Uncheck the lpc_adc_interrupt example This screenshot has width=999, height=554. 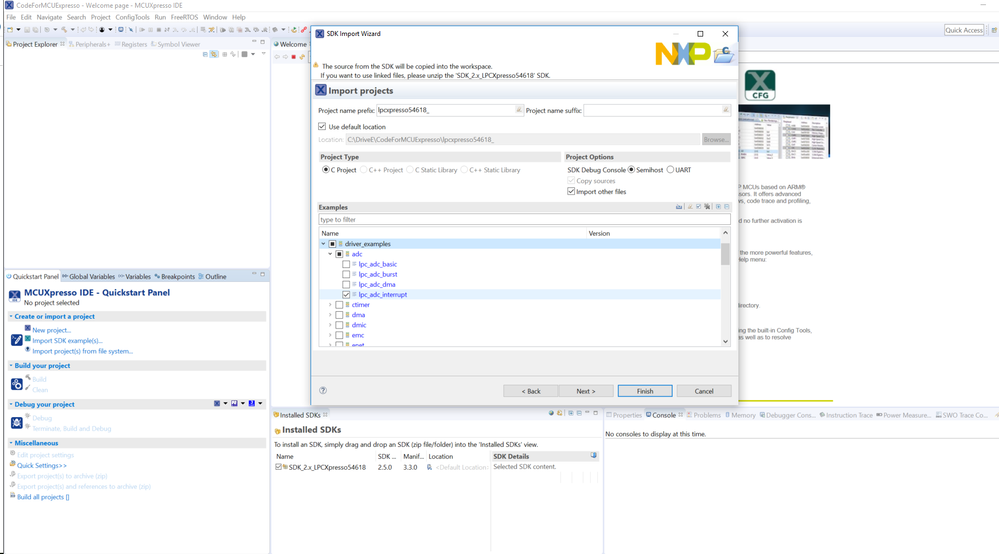click(x=346, y=295)
